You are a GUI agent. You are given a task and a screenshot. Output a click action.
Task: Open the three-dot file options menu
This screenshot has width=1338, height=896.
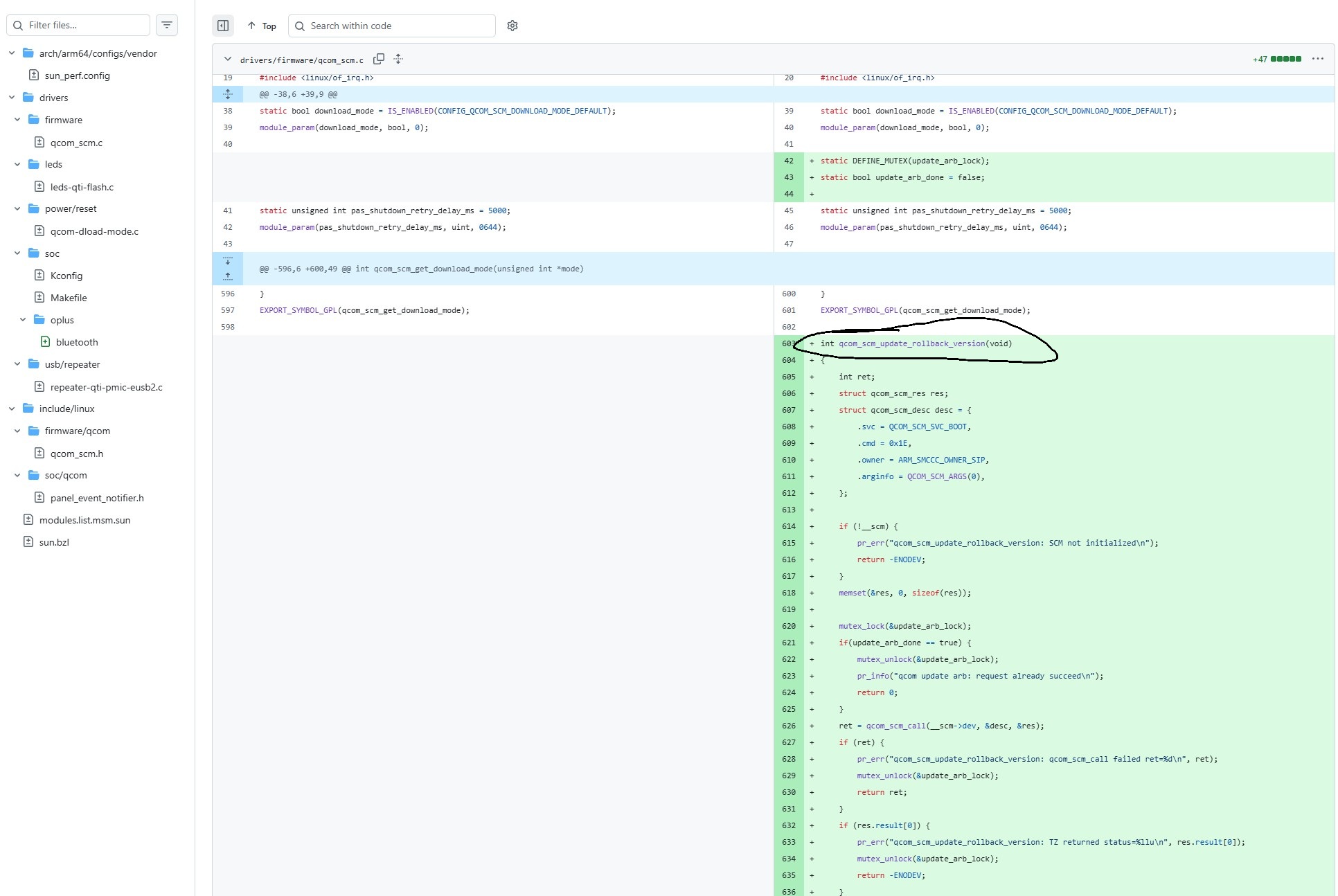(1317, 59)
